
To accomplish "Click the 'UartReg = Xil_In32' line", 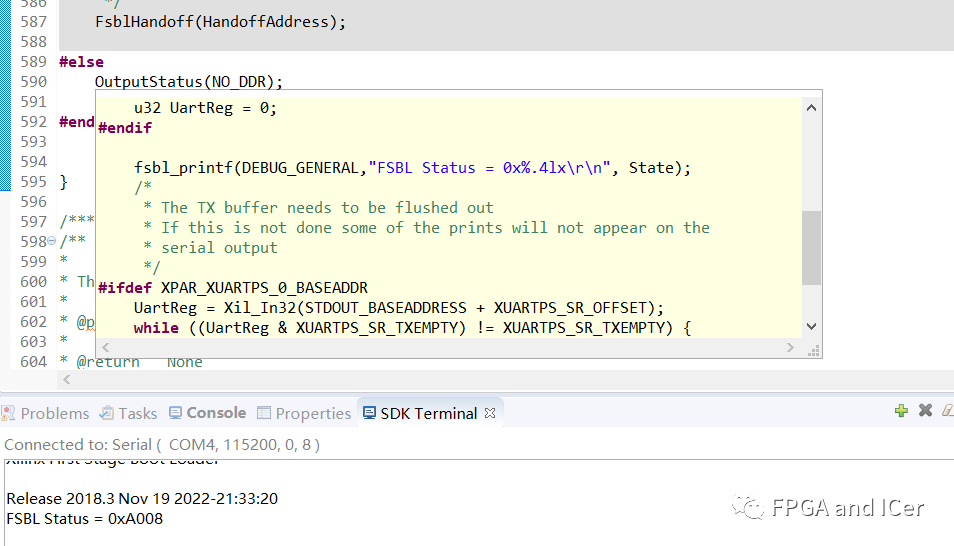I will 399,307.
